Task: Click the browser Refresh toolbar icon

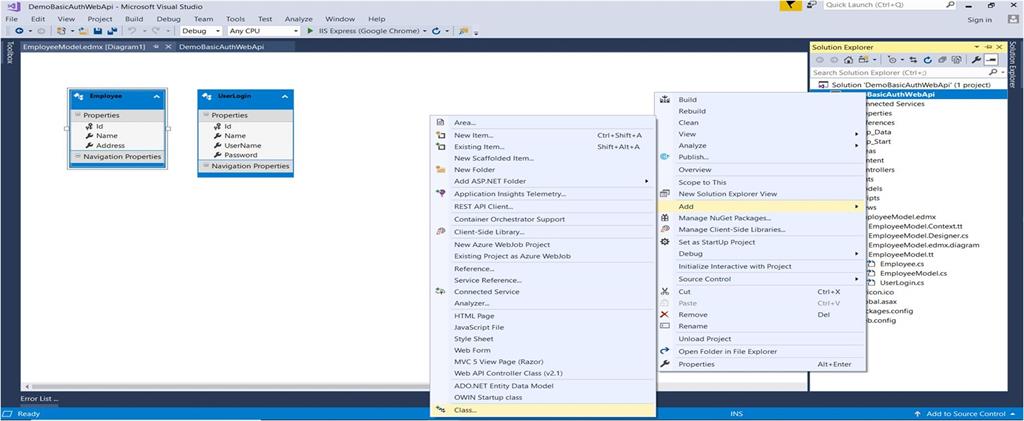Action: pyautogui.click(x=436, y=31)
